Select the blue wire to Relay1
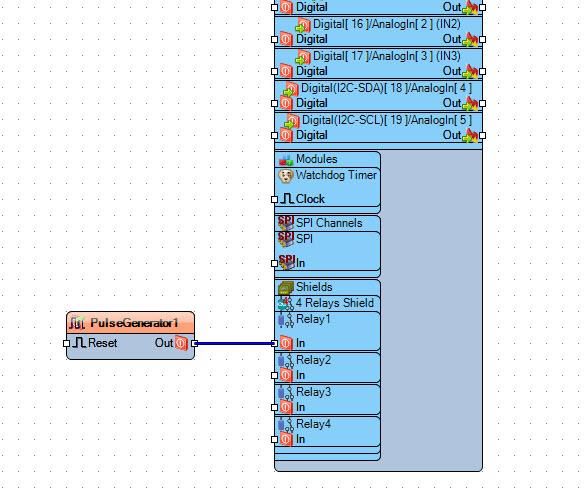 234,343
